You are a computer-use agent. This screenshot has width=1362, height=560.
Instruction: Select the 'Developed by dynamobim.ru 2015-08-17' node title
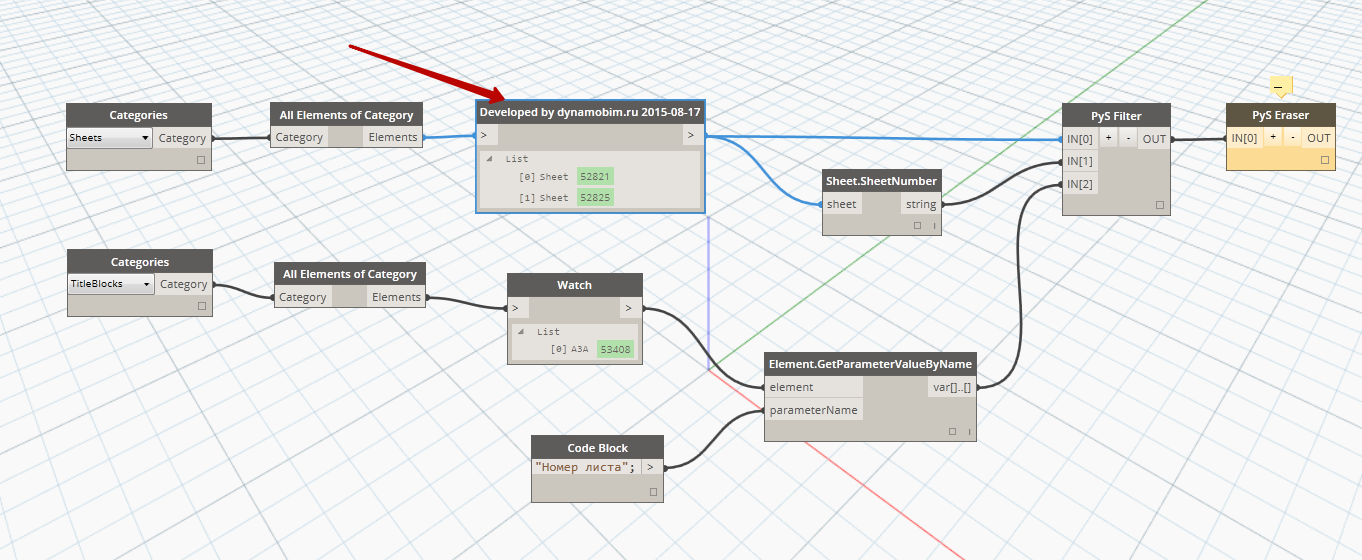[590, 113]
